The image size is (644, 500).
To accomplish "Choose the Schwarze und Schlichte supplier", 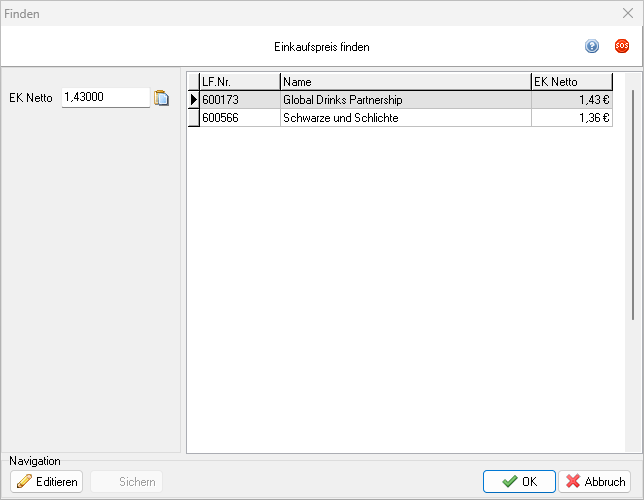I will (405, 118).
